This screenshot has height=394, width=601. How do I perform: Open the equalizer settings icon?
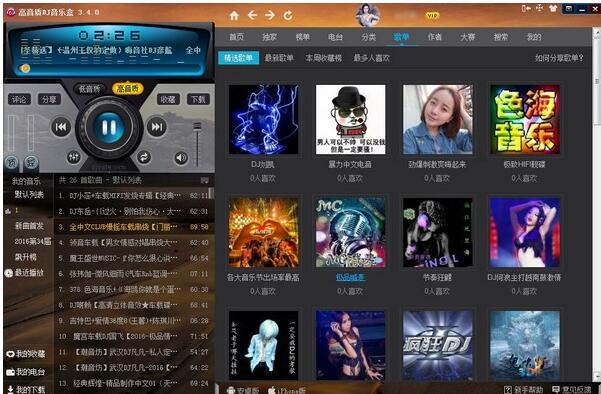point(73,157)
